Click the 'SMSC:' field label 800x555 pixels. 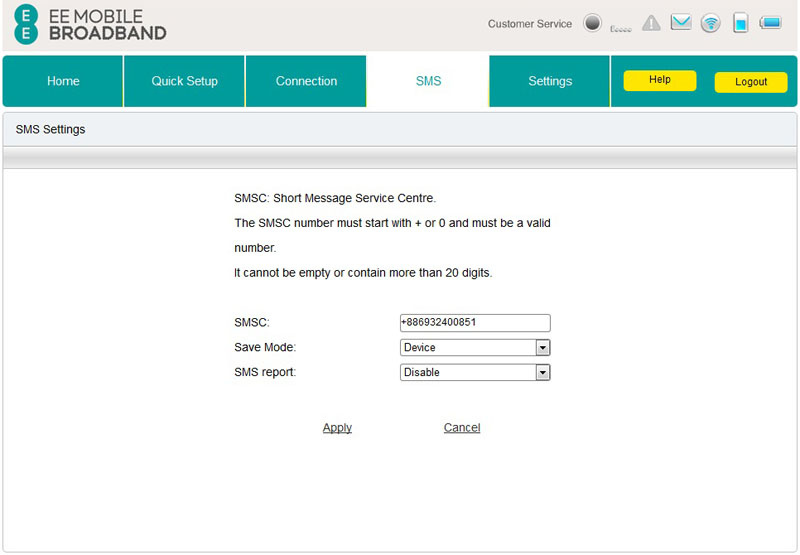click(252, 322)
